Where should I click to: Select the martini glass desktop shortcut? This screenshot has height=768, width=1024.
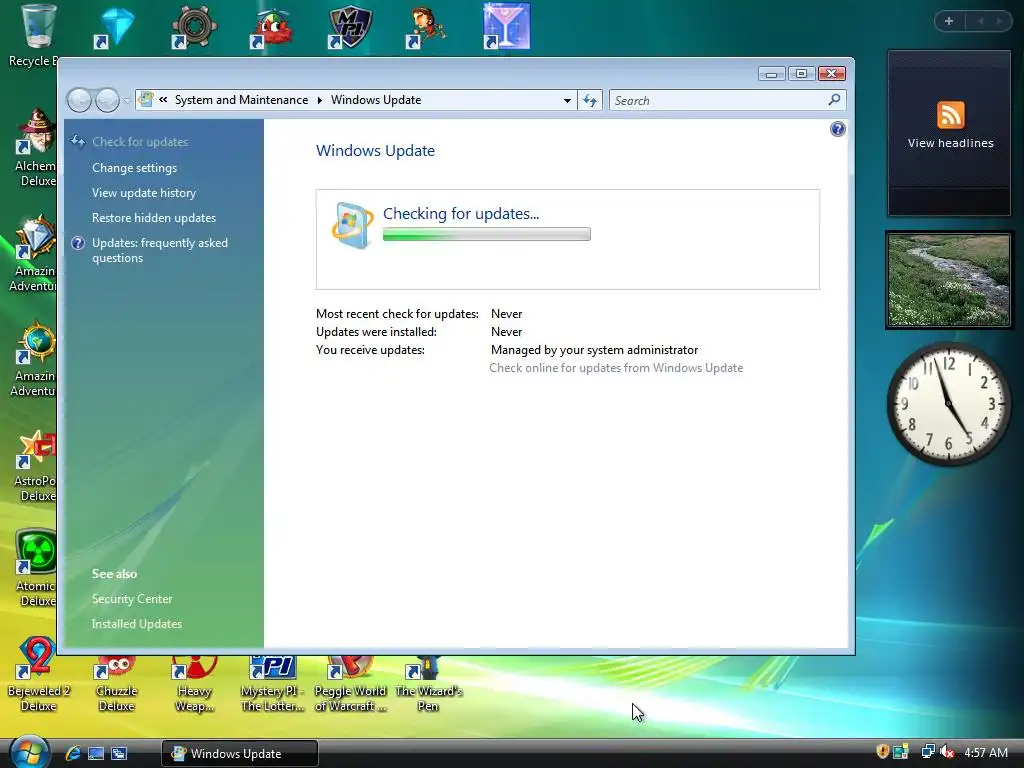coord(506,26)
